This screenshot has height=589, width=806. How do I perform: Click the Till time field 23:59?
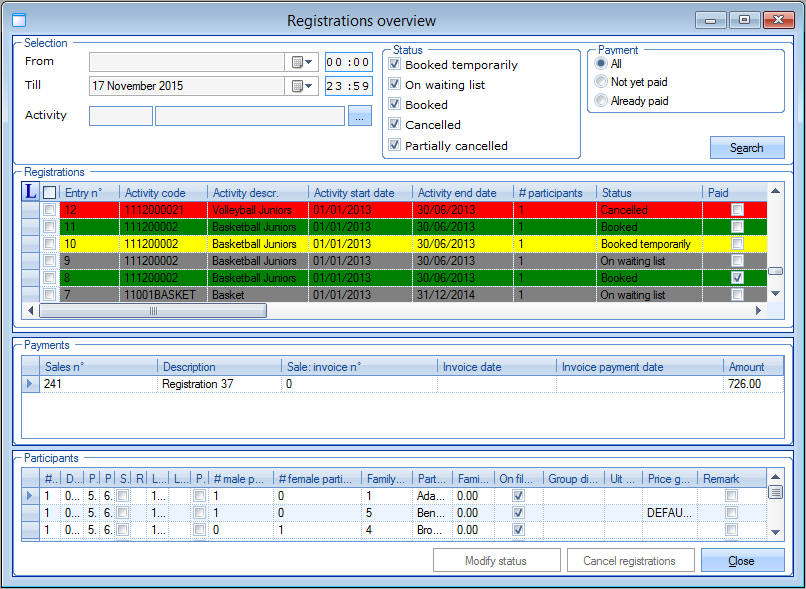pyautogui.click(x=348, y=86)
